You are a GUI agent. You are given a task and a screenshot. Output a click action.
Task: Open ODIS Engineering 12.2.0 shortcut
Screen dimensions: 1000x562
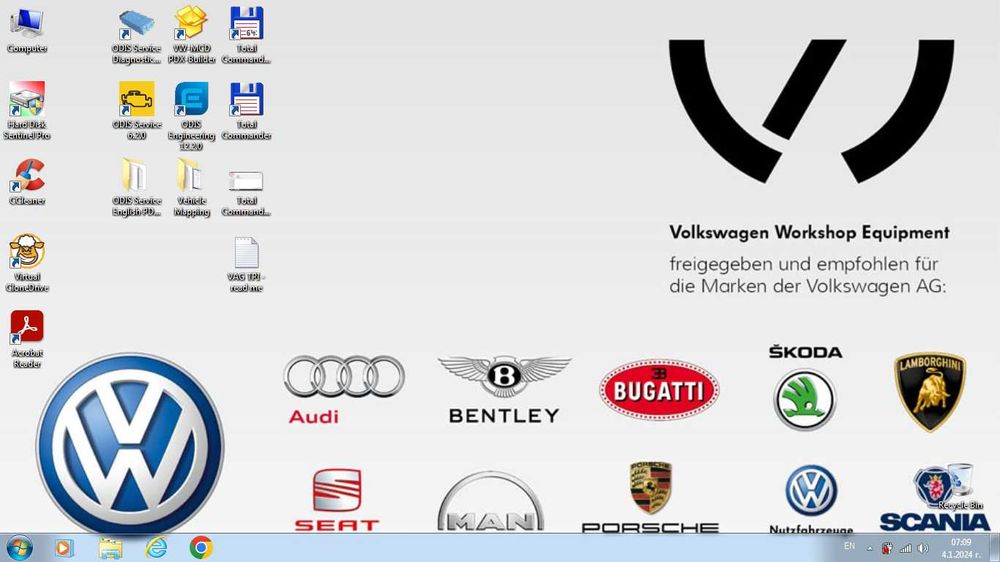(191, 116)
